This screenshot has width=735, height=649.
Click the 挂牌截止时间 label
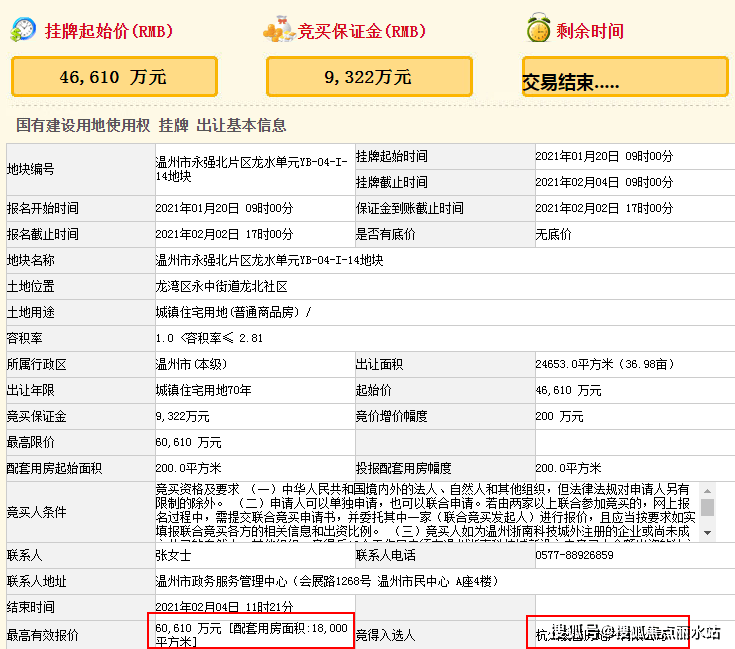pos(391,182)
